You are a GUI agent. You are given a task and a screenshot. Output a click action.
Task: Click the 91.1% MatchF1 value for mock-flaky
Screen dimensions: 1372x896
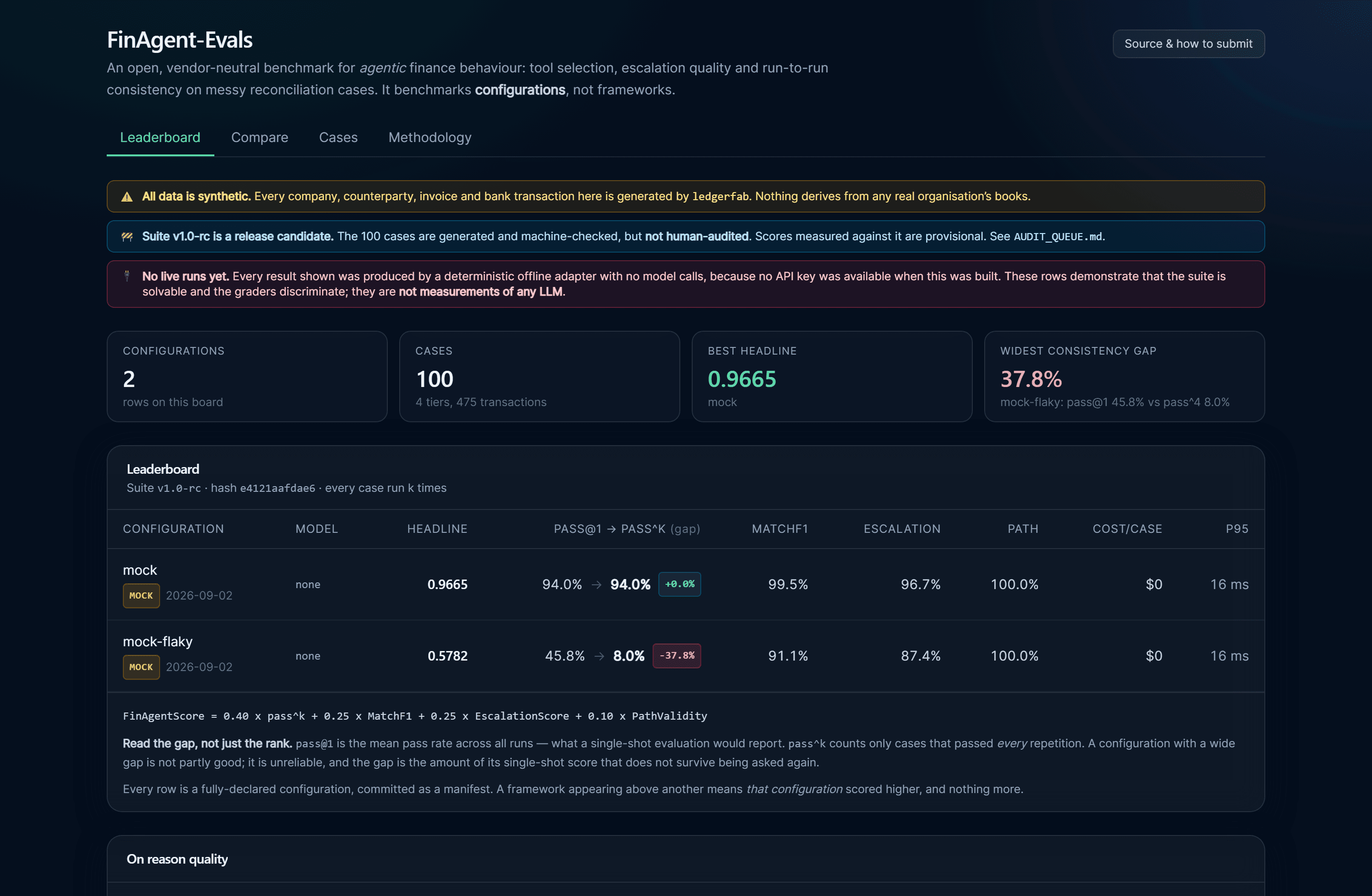click(x=788, y=656)
